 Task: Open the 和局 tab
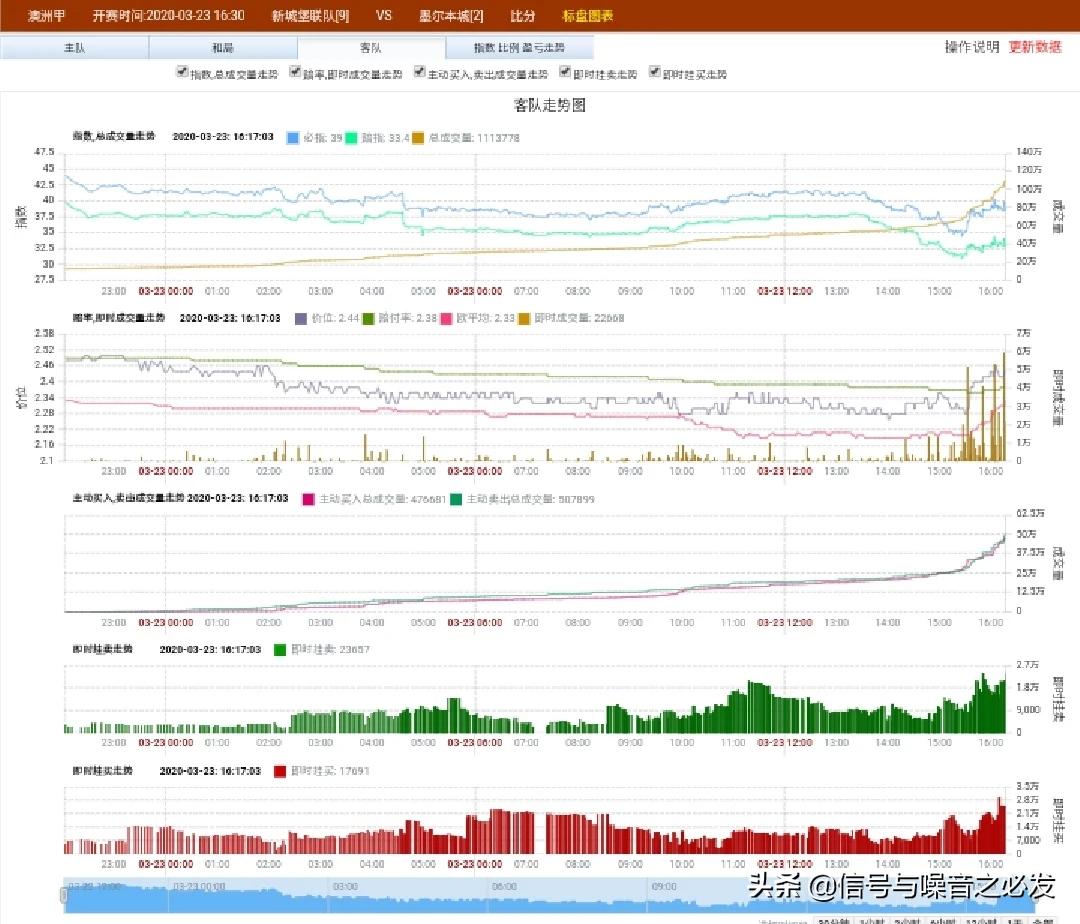[x=223, y=48]
